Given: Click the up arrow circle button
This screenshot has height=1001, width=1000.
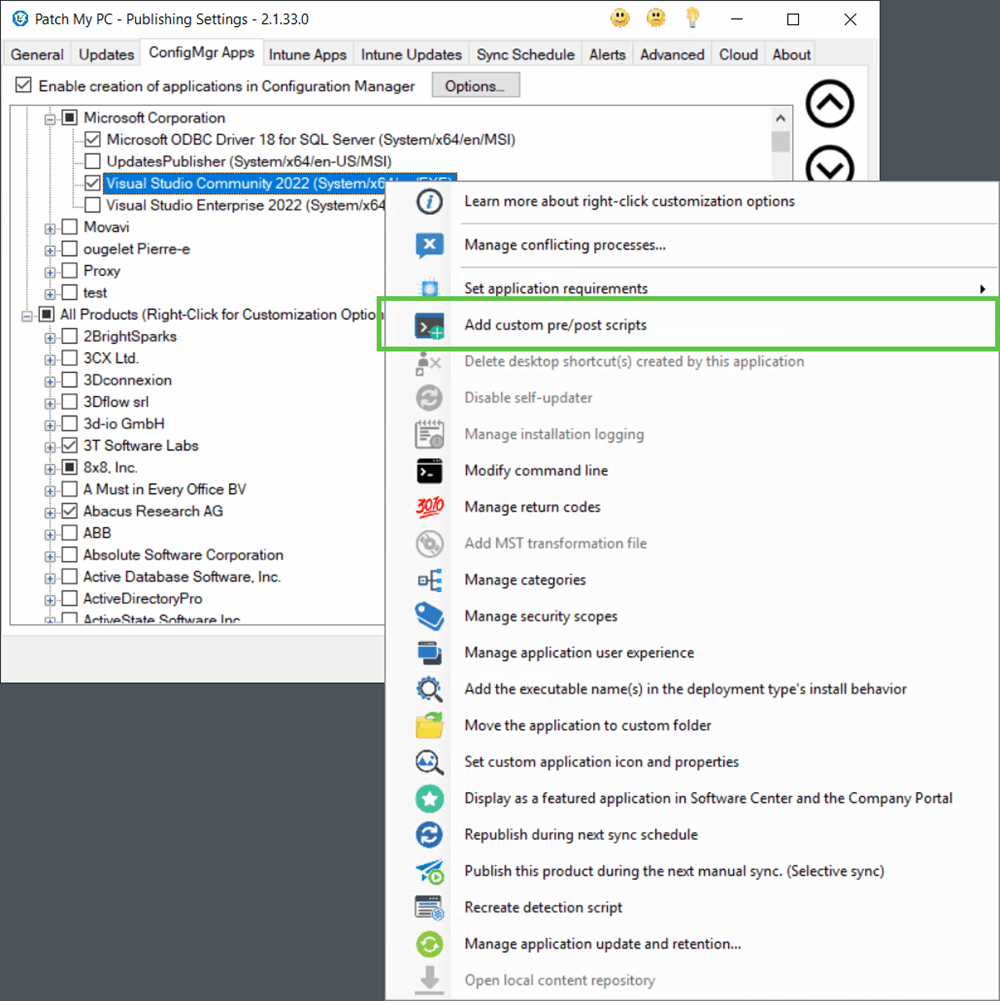Looking at the screenshot, I should tap(830, 103).
